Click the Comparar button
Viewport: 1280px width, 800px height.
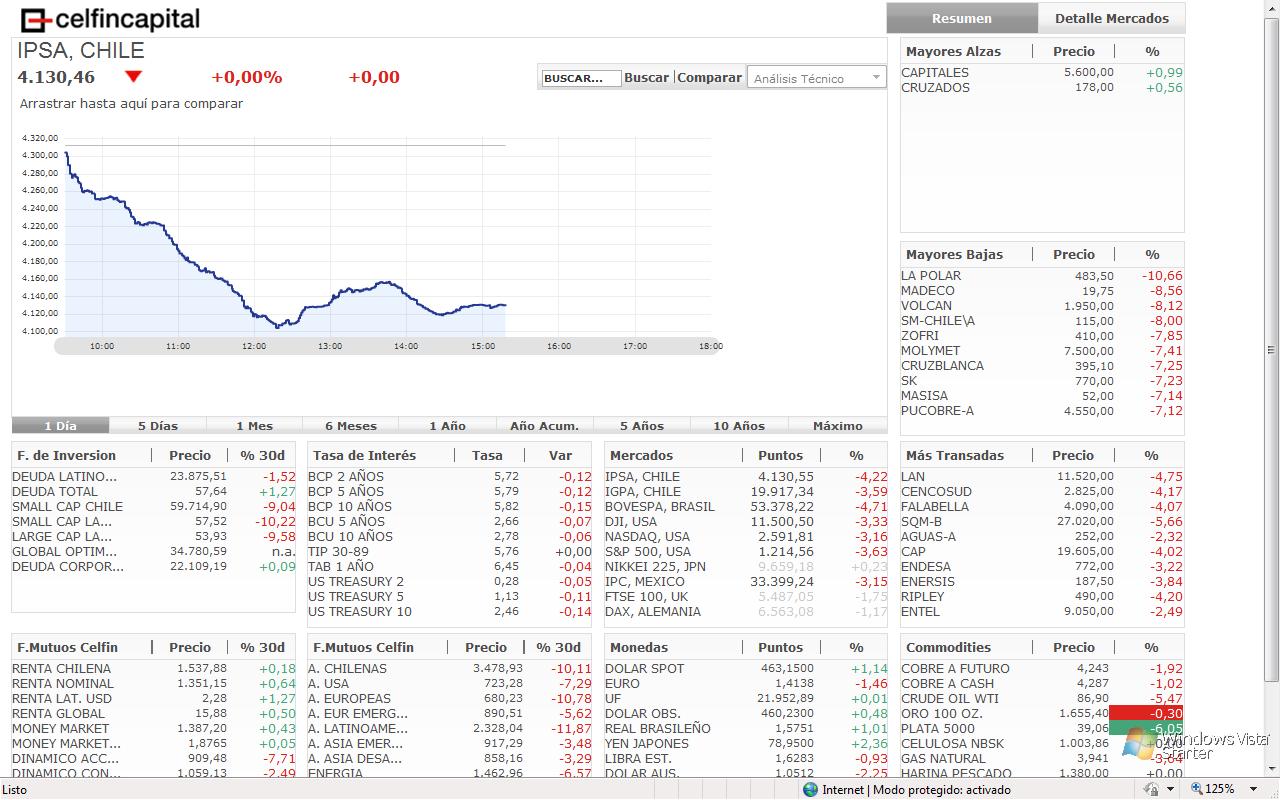(x=710, y=78)
